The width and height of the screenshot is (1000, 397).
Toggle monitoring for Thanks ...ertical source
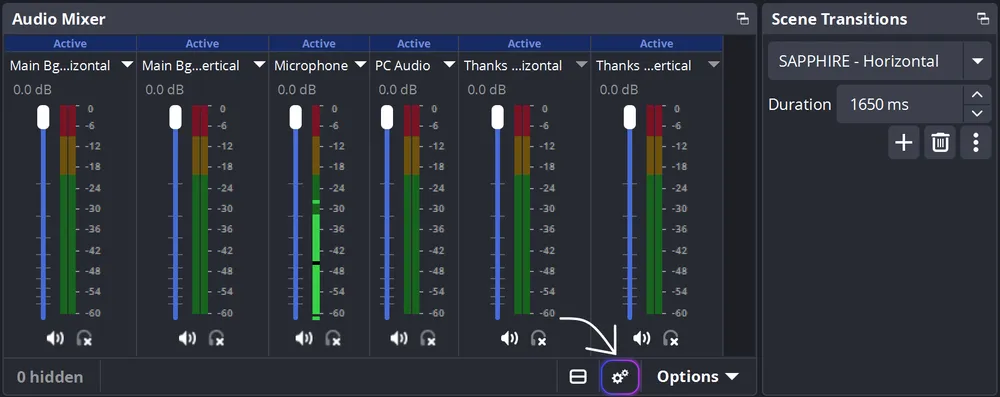pos(670,338)
